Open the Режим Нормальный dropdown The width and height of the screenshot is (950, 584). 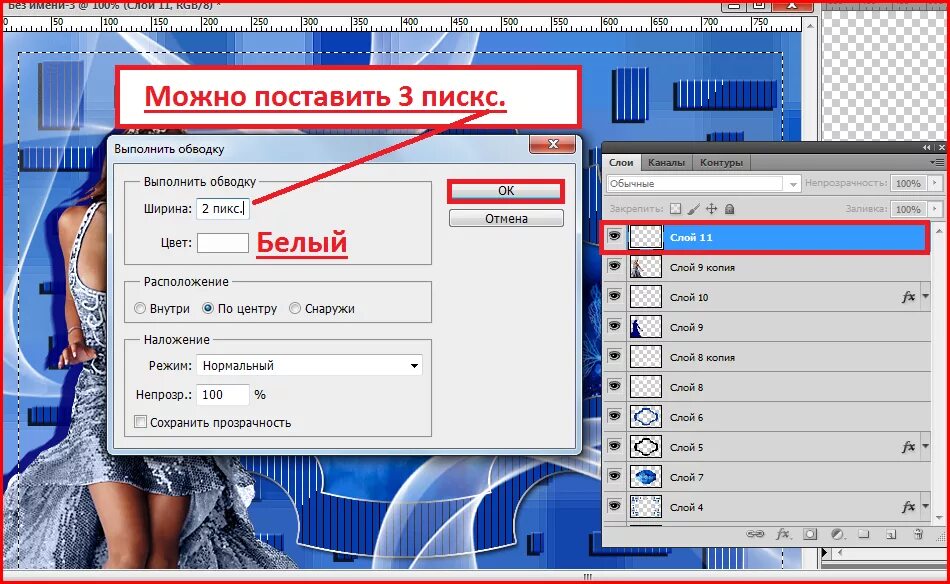309,365
